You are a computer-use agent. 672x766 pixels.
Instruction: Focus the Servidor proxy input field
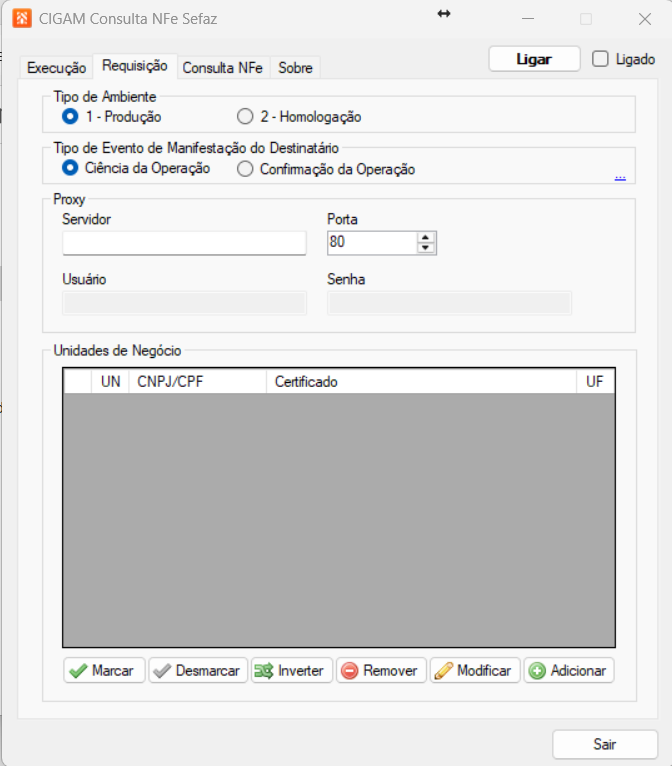pyautogui.click(x=184, y=243)
